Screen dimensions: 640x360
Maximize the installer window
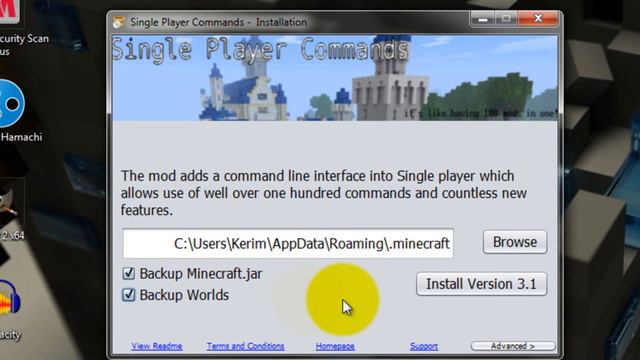[506, 19]
